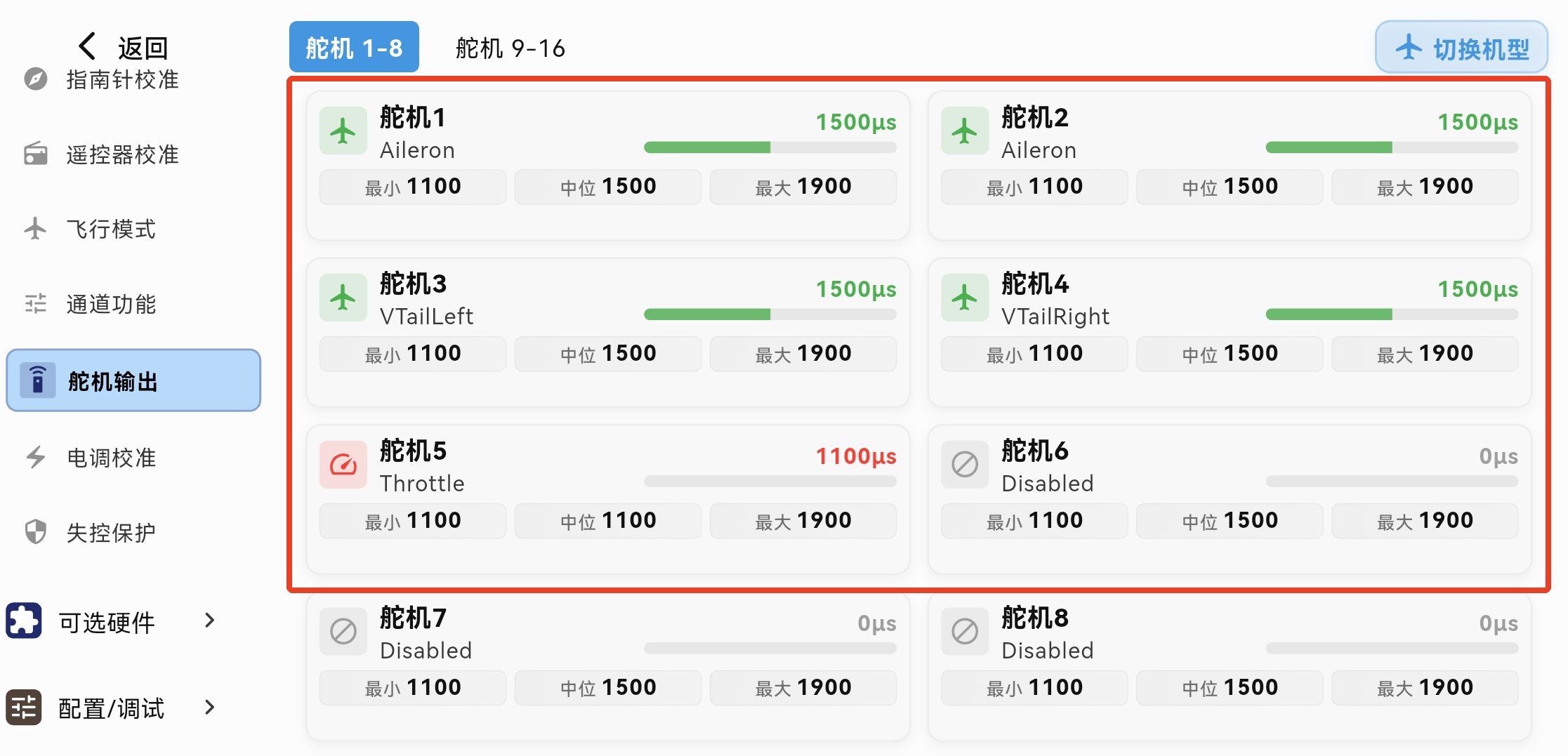
Task: Open the 飞行模式 menu item
Action: (x=111, y=229)
